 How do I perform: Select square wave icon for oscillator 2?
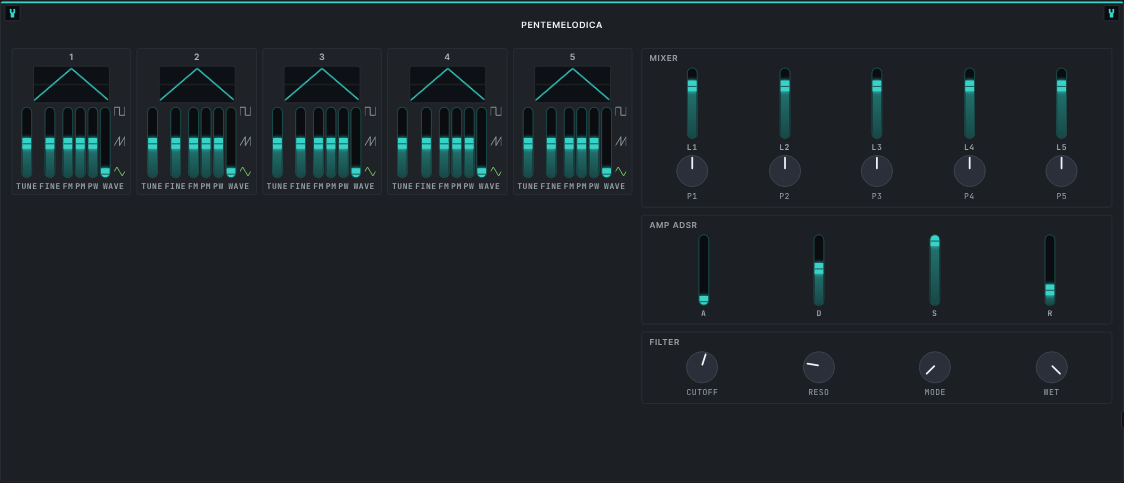[x=245, y=111]
